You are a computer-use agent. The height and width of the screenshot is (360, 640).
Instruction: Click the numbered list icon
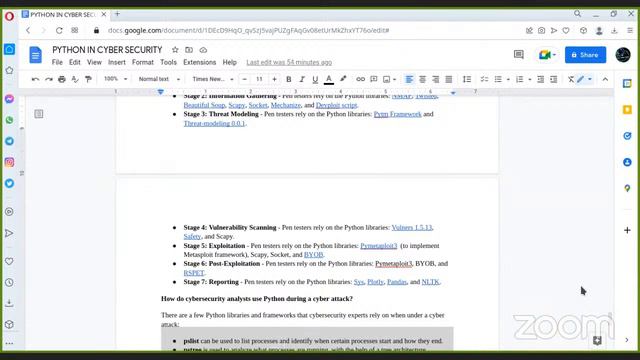coord(519,79)
